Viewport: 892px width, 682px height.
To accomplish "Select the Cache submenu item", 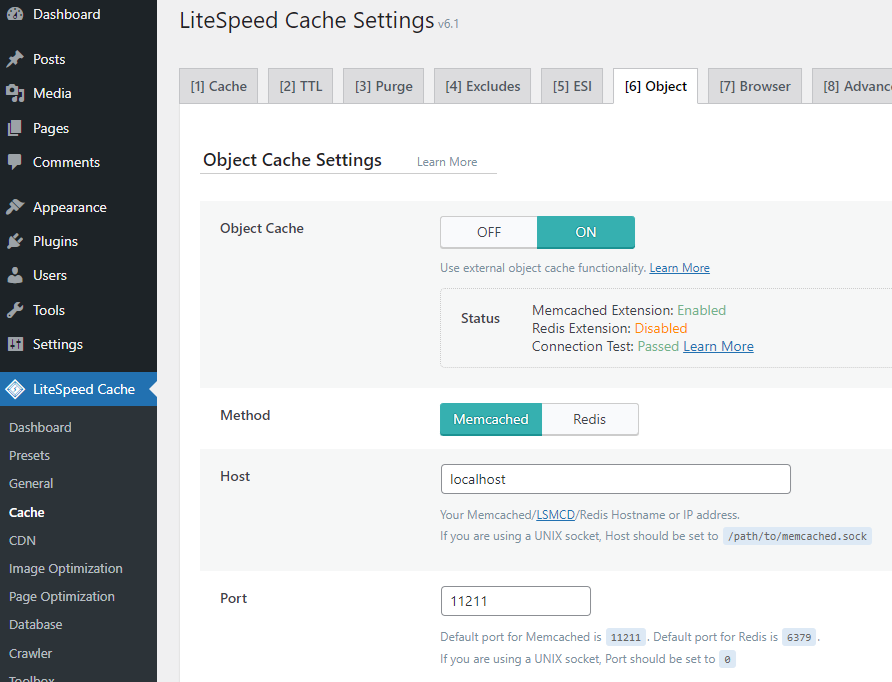I will [x=27, y=512].
